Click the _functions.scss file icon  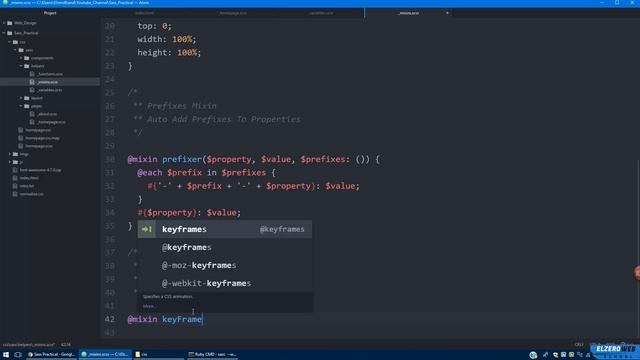pyautogui.click(x=32, y=74)
